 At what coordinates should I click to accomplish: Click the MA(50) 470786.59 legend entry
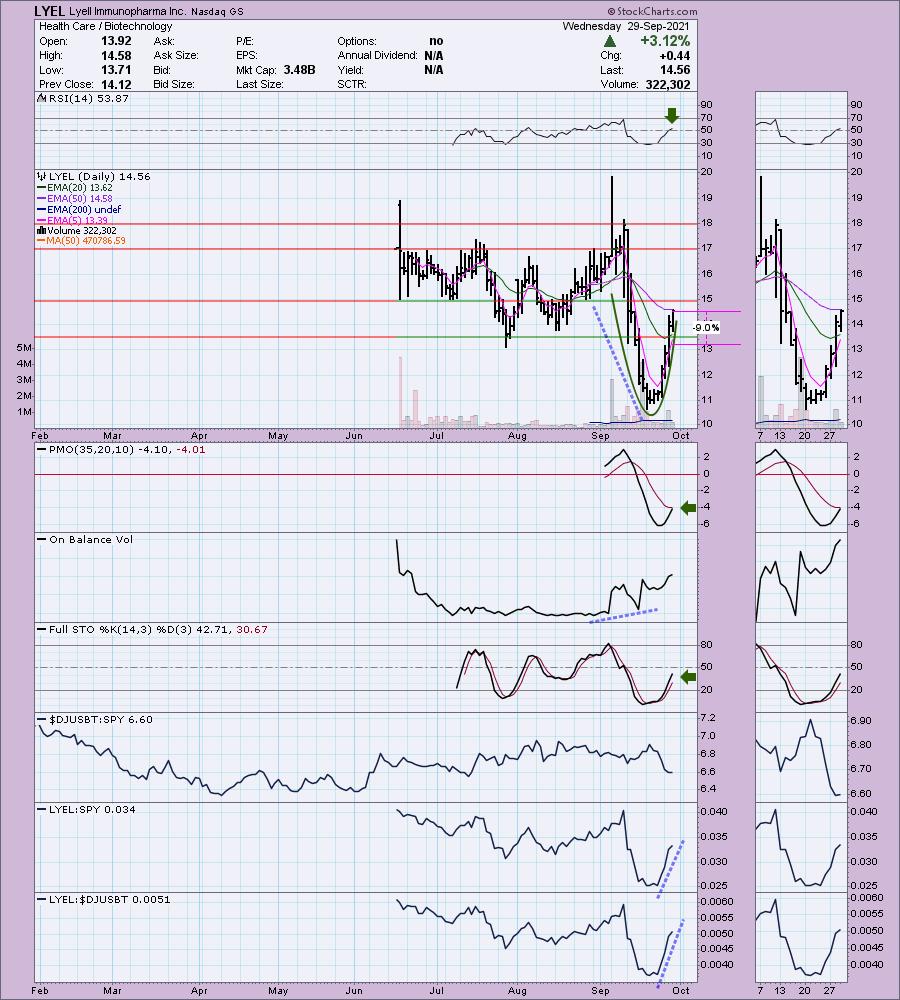[86, 240]
